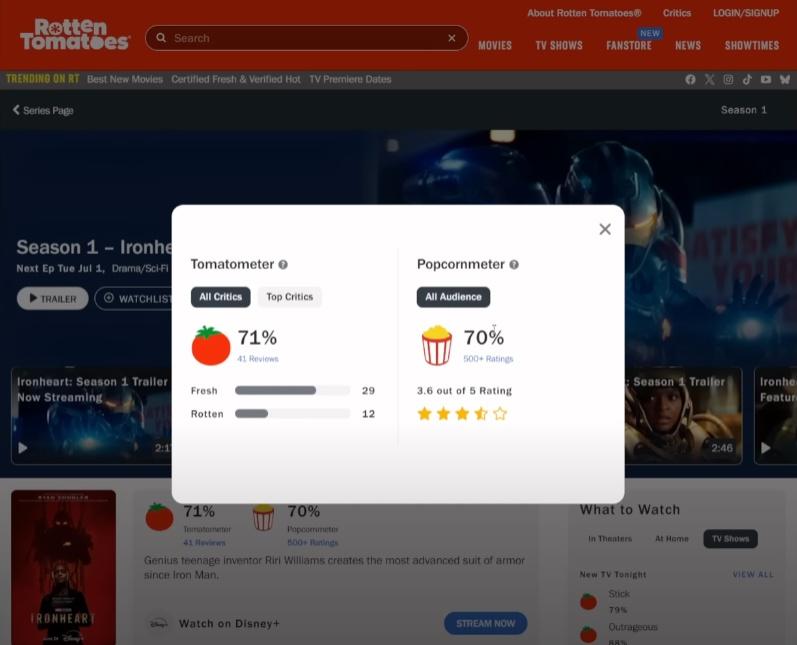Open the News menu
The width and height of the screenshot is (797, 645).
pyautogui.click(x=688, y=45)
